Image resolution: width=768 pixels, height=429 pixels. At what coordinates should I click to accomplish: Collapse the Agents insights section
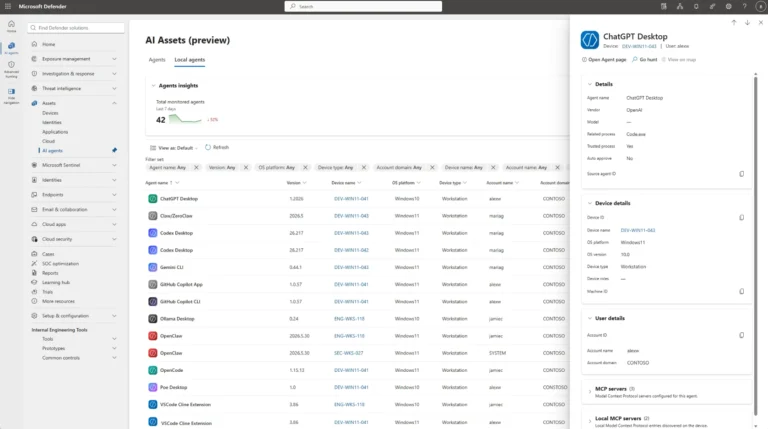(x=153, y=86)
